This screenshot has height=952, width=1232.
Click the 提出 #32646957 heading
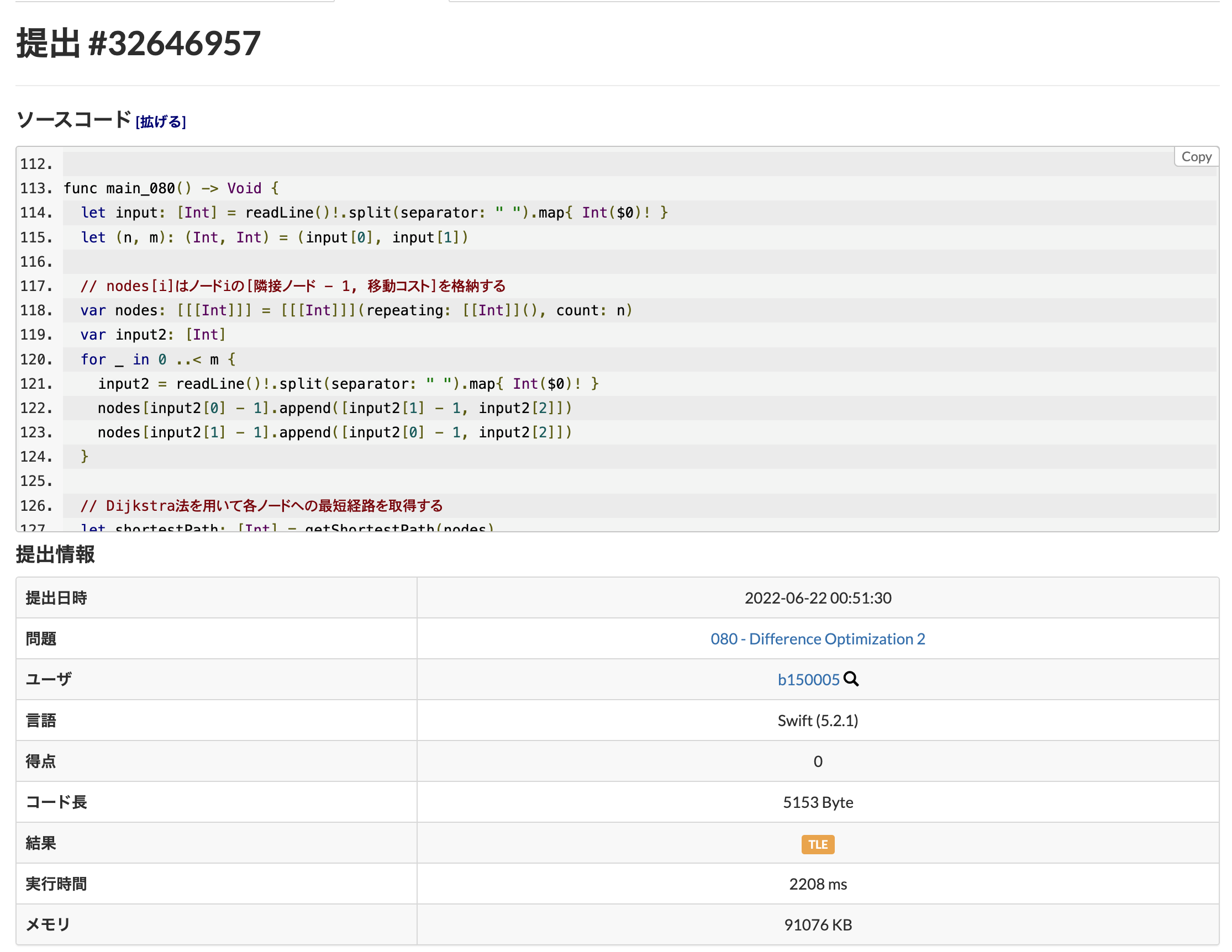pyautogui.click(x=138, y=44)
